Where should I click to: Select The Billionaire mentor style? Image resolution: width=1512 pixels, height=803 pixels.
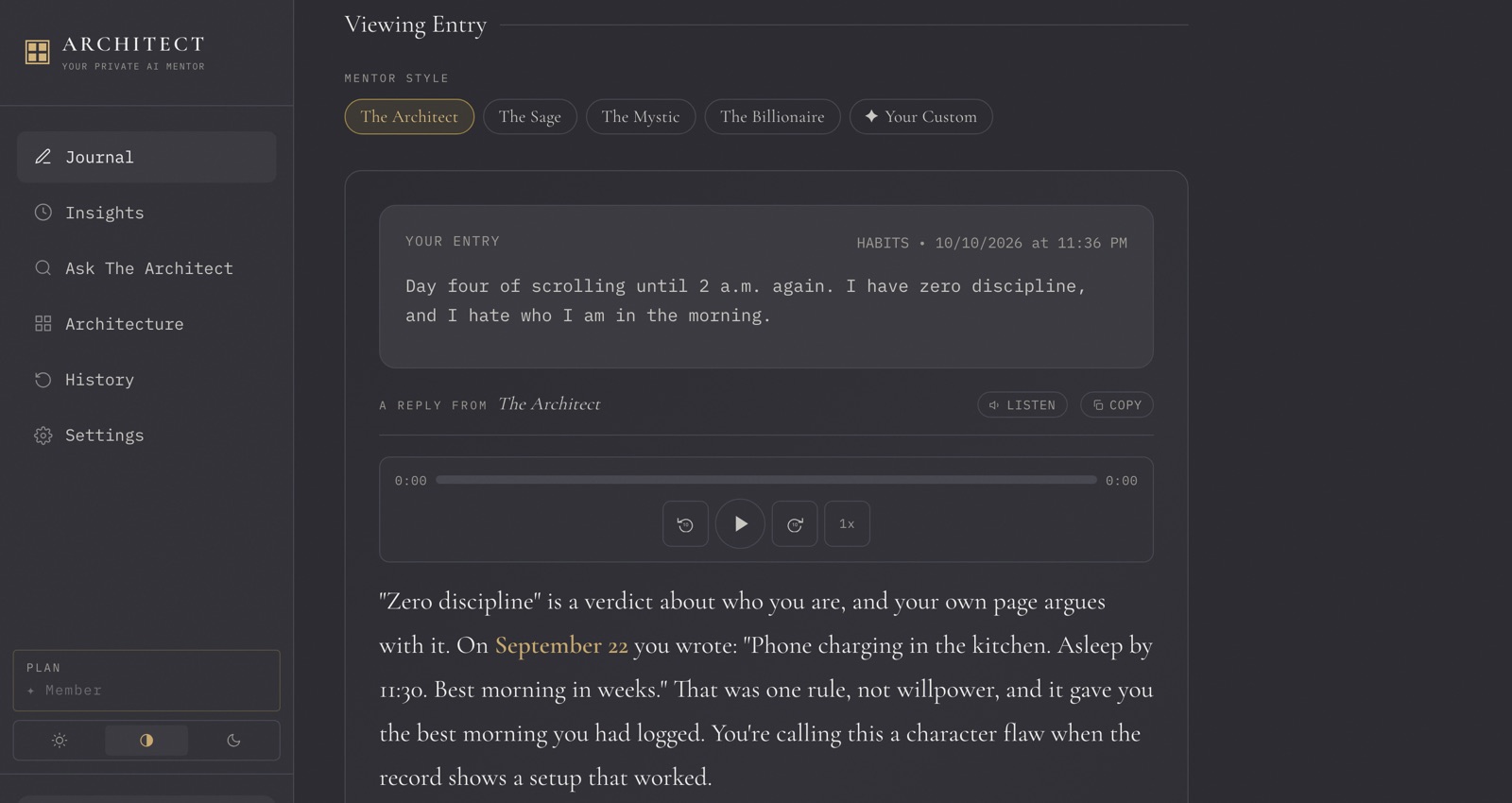coord(772,117)
